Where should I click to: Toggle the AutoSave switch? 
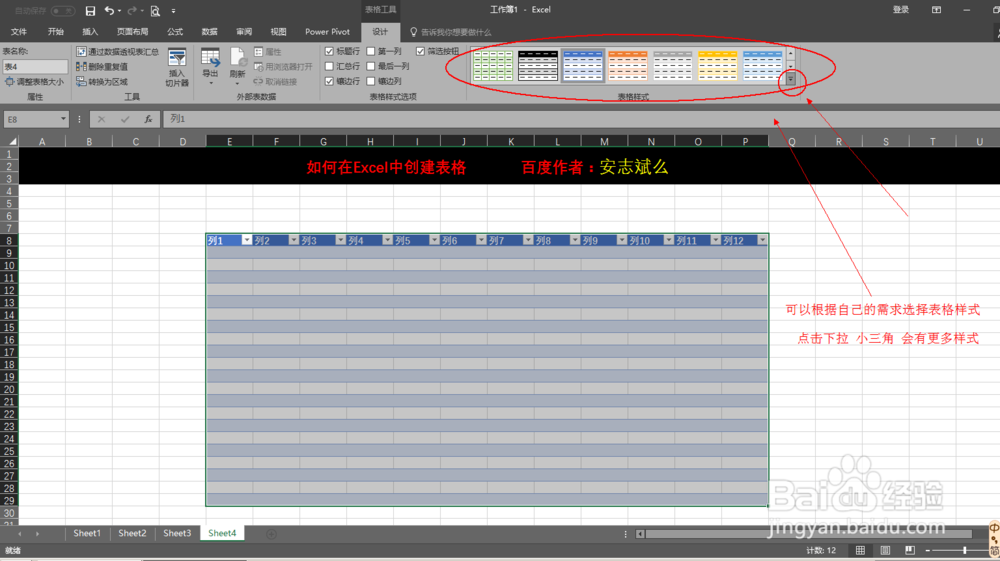point(62,11)
